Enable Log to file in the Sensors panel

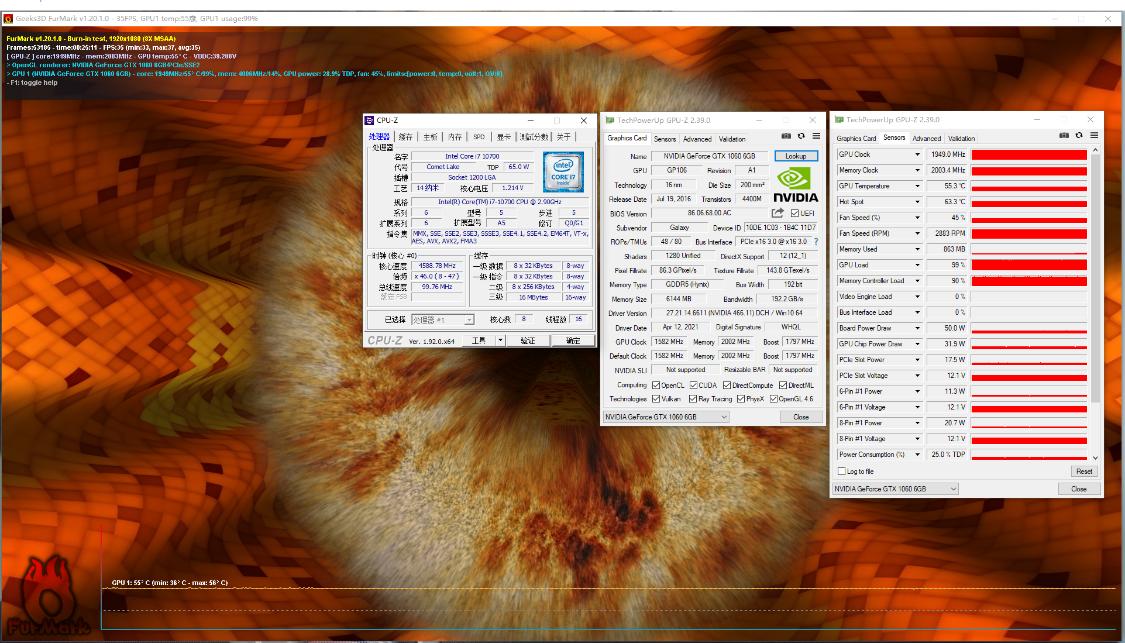pos(840,472)
